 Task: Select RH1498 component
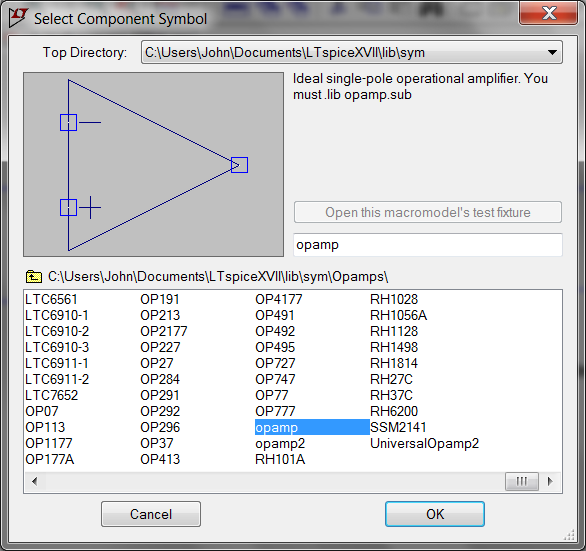(x=394, y=348)
